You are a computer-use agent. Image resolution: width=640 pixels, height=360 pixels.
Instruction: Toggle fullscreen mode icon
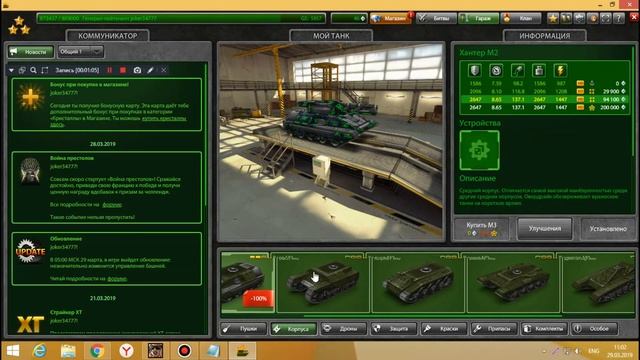coord(606,18)
